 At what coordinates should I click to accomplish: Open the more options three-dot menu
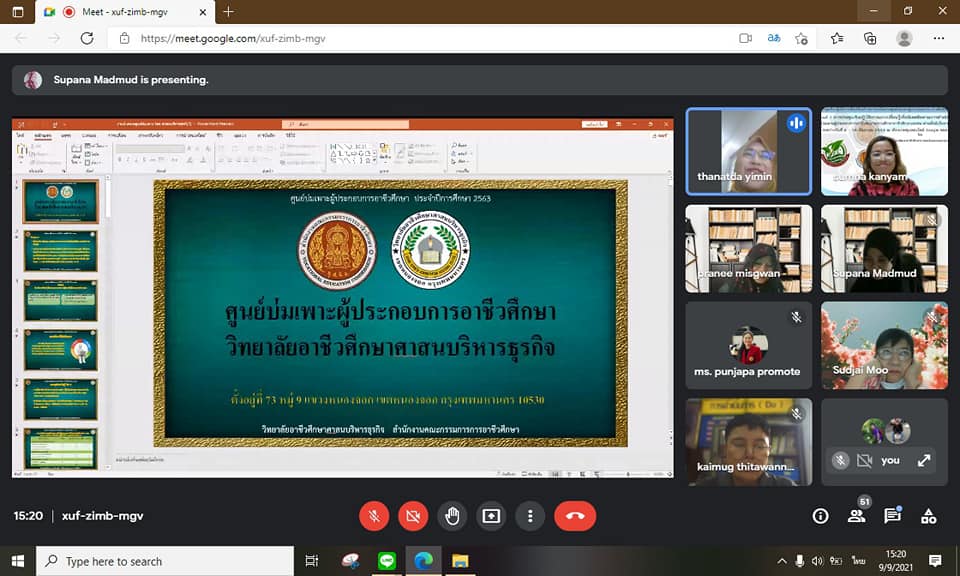530,516
